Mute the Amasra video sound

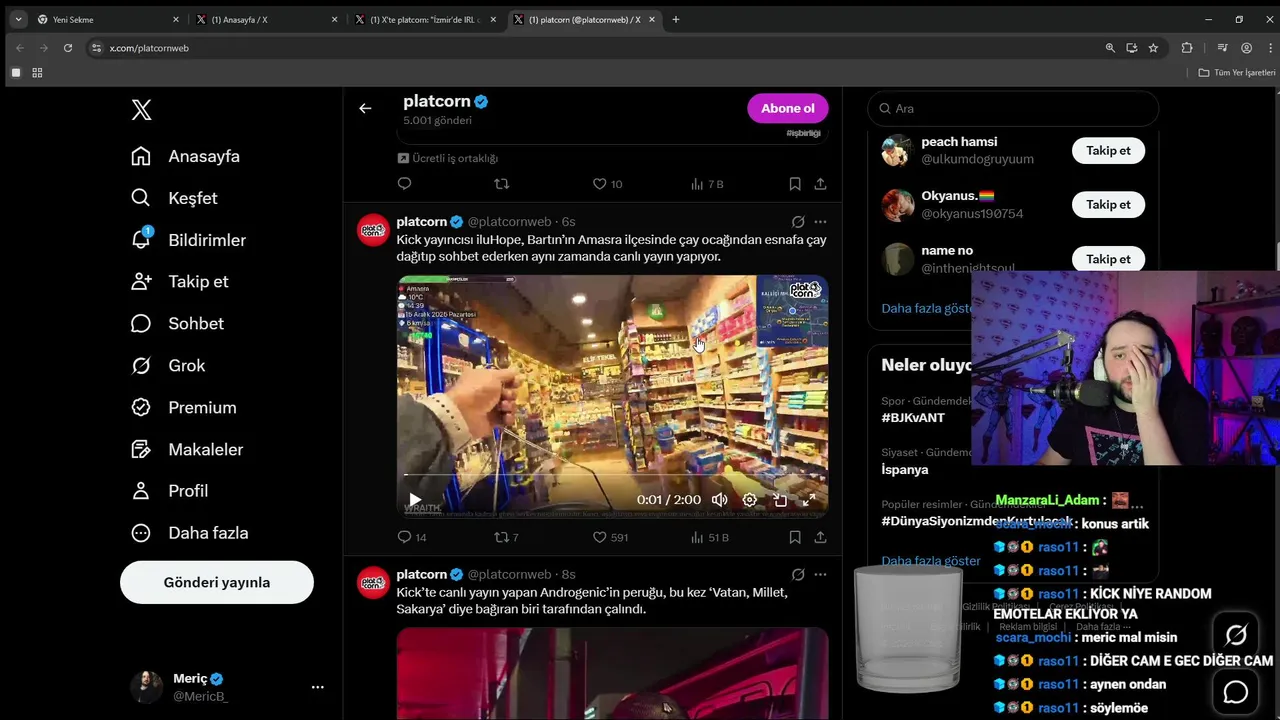pyautogui.click(x=720, y=500)
